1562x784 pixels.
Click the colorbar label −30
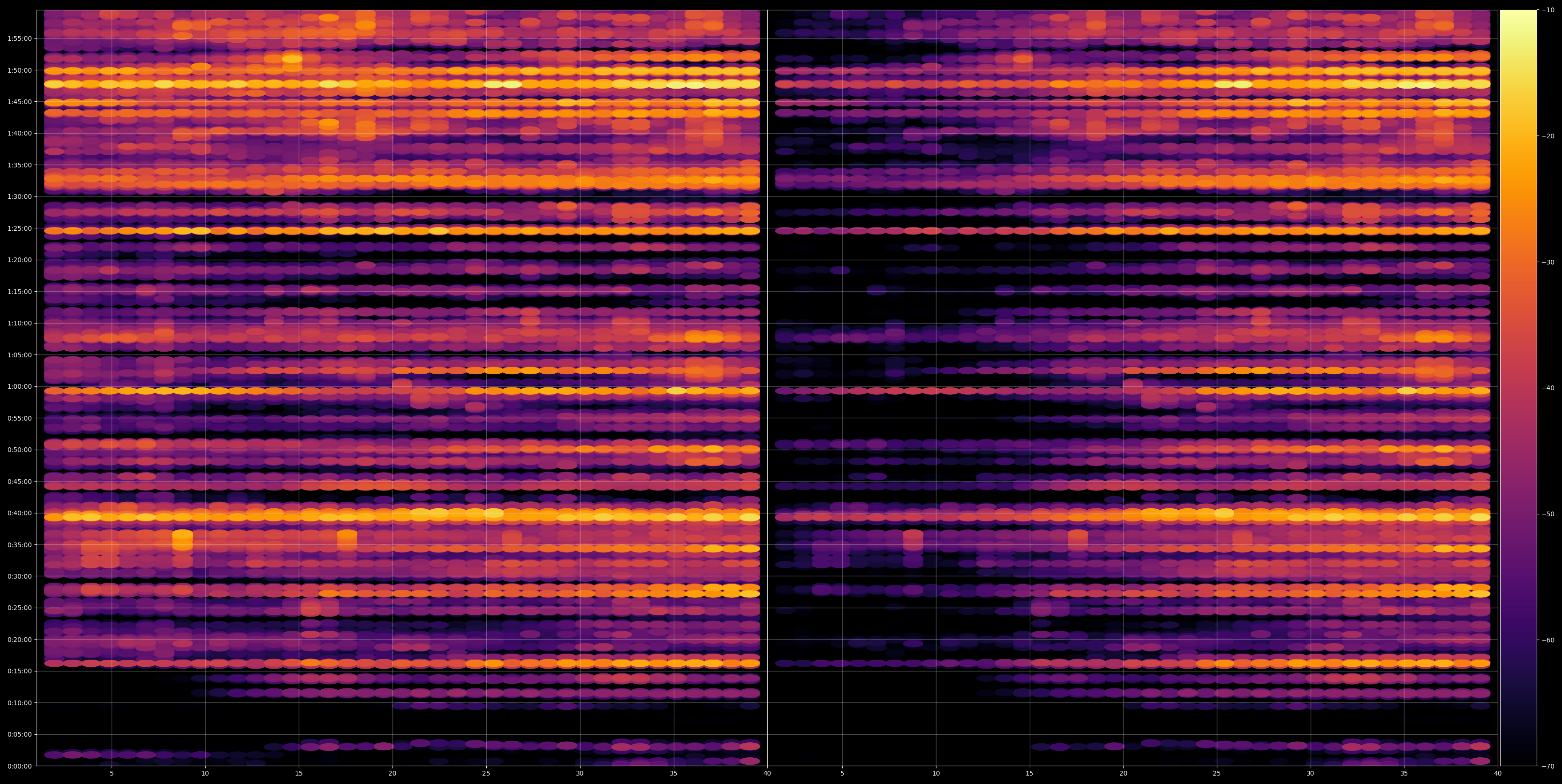click(1547, 262)
